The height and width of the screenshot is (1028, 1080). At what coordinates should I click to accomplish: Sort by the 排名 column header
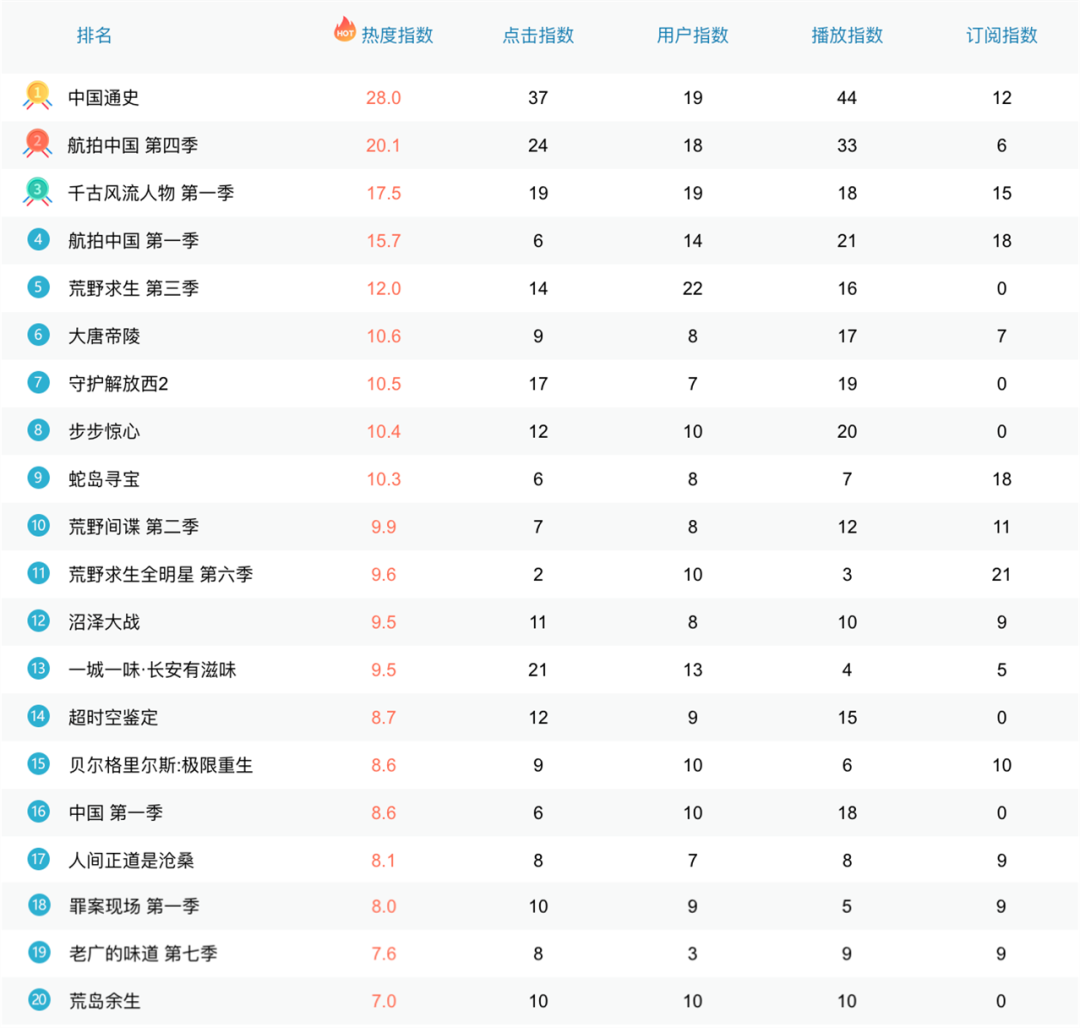94,36
